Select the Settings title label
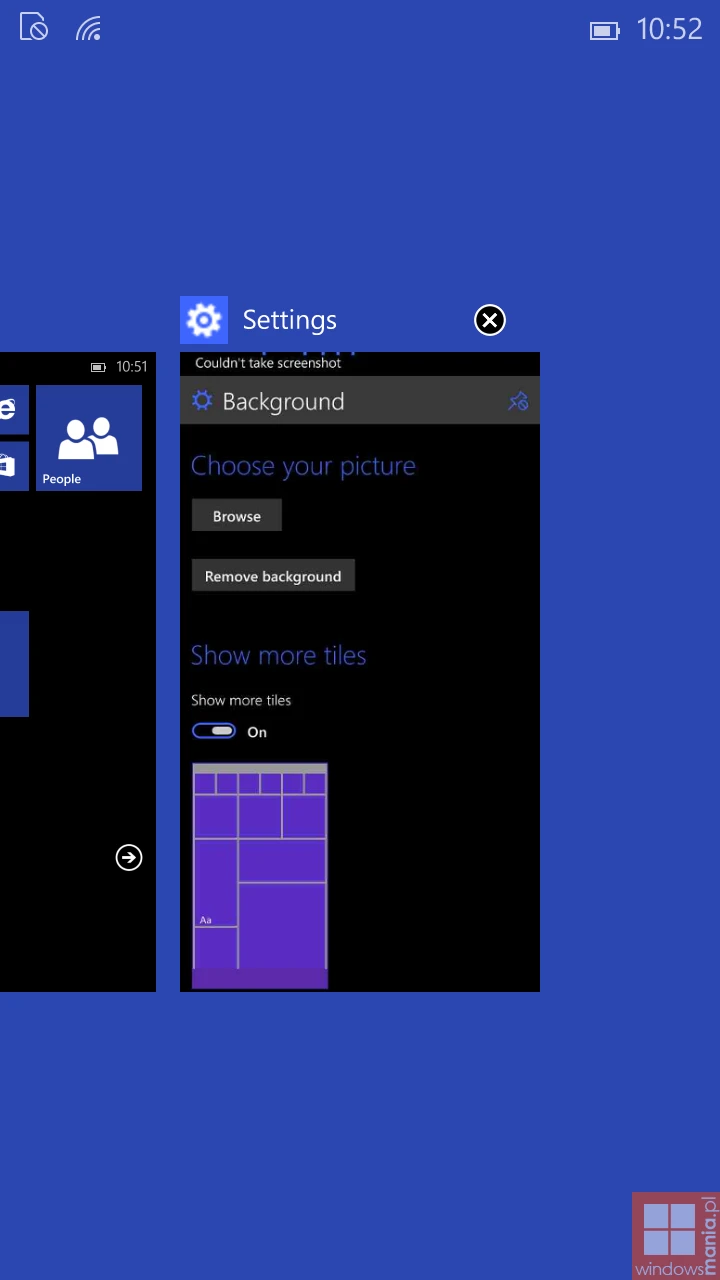Image resolution: width=720 pixels, height=1280 pixels. 290,320
